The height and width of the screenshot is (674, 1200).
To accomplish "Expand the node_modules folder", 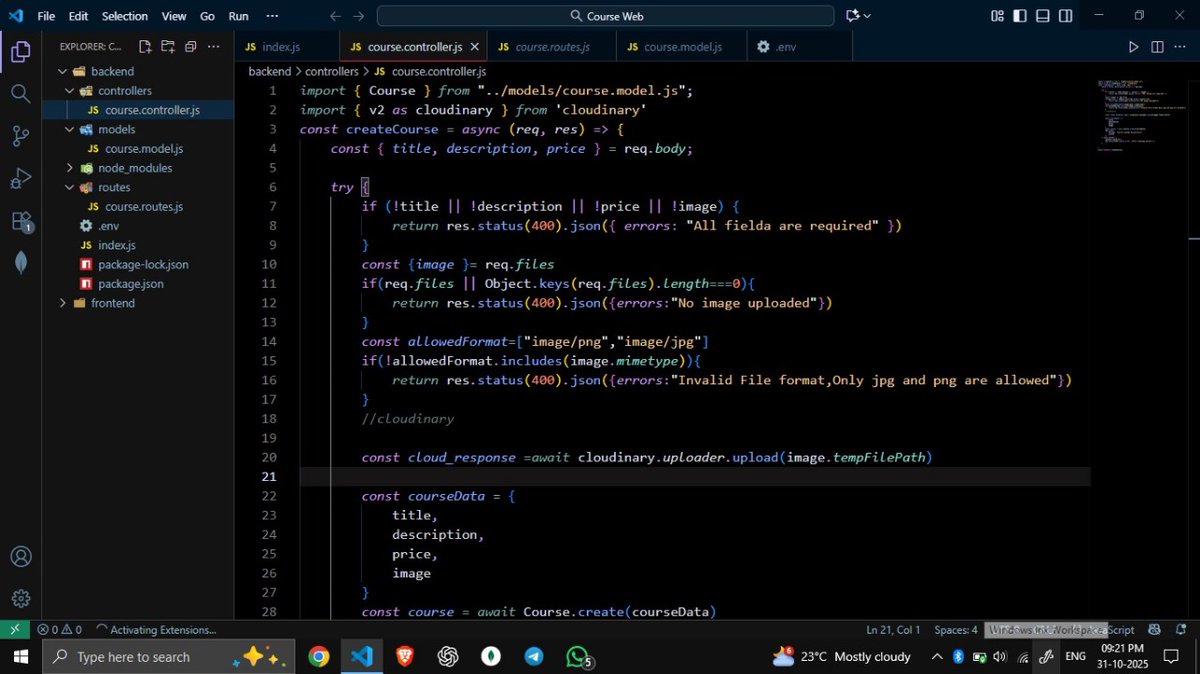I will click(68, 168).
